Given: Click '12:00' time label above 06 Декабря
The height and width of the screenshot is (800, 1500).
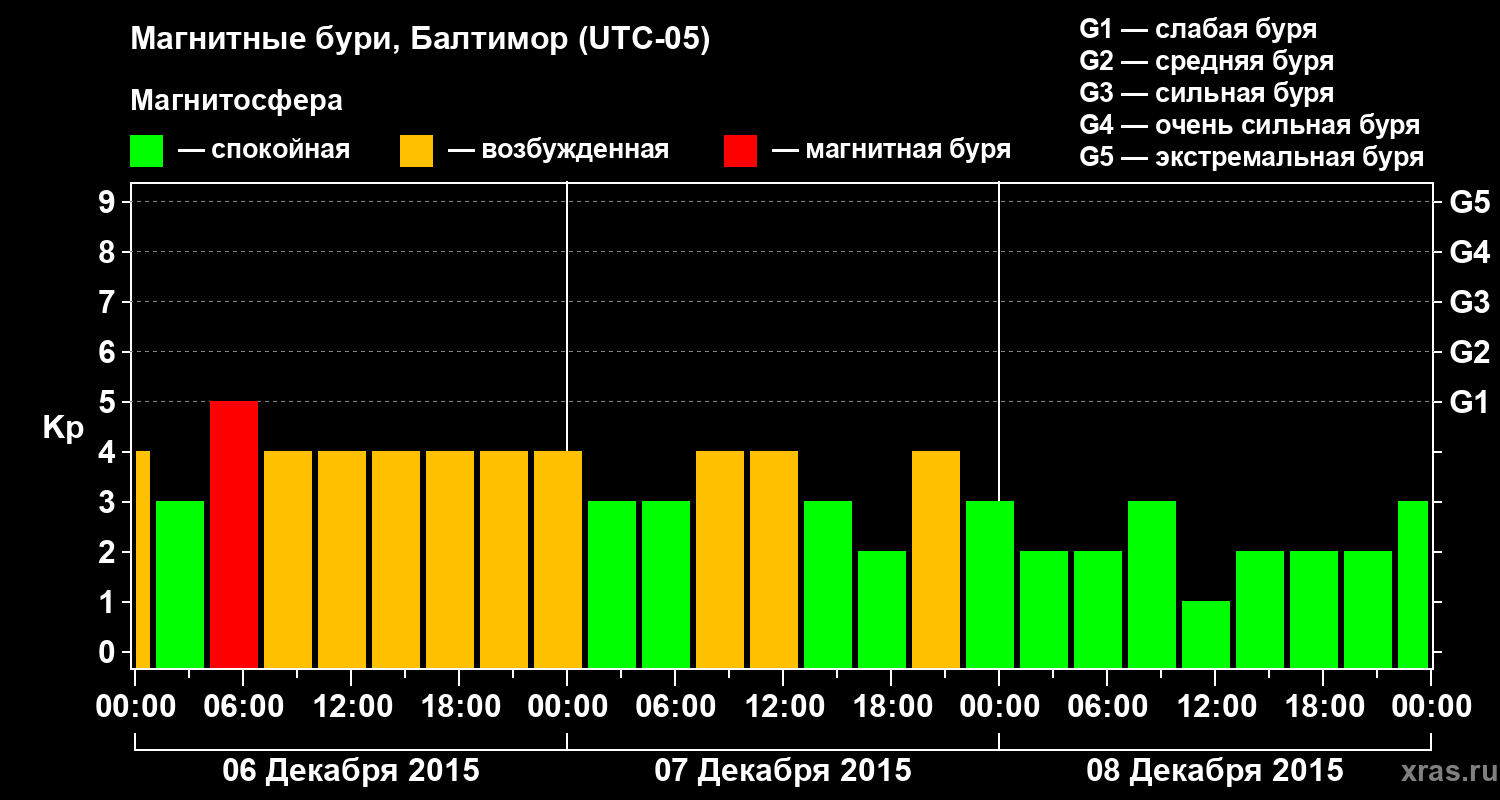Looking at the screenshot, I should pyautogui.click(x=351, y=706).
